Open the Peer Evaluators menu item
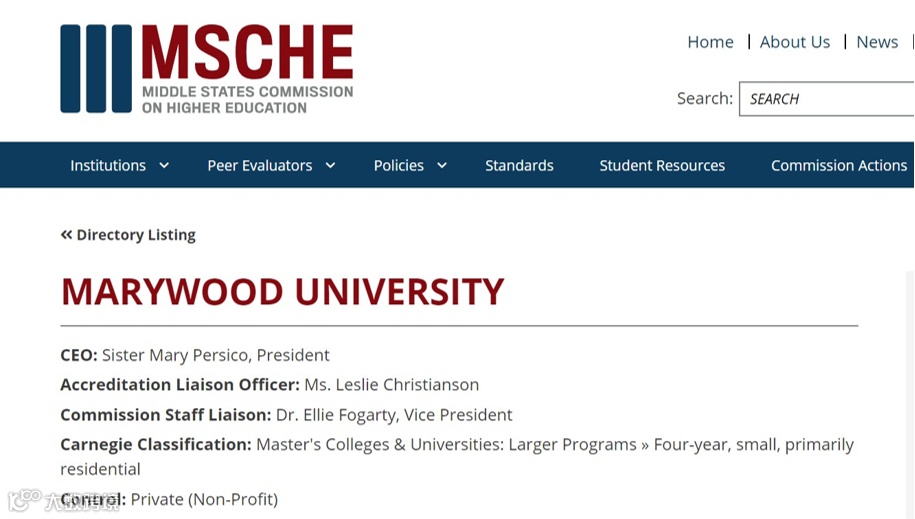 pos(259,166)
